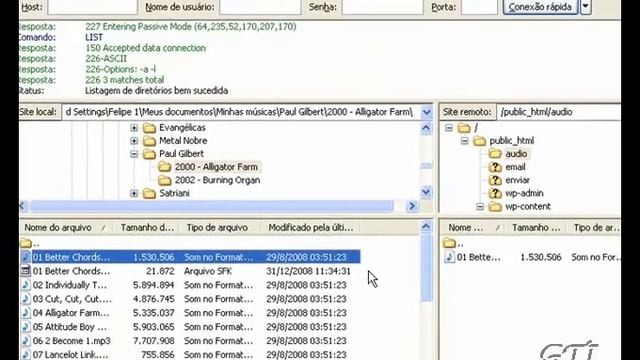Select the 07 Lancelot Link file name
Viewport: 640px width, 360px height.
(x=70, y=354)
